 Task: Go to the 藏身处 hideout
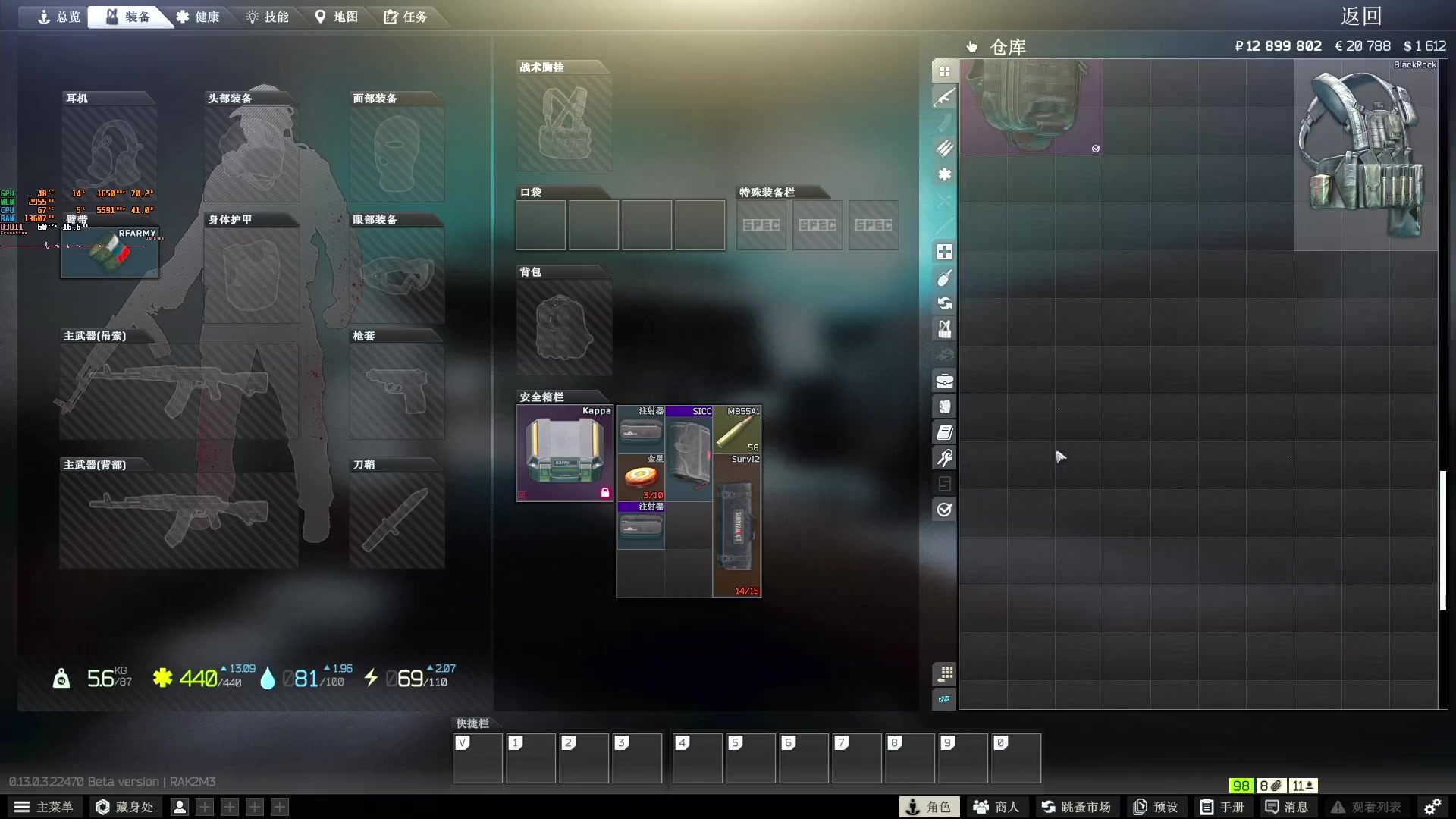(124, 807)
